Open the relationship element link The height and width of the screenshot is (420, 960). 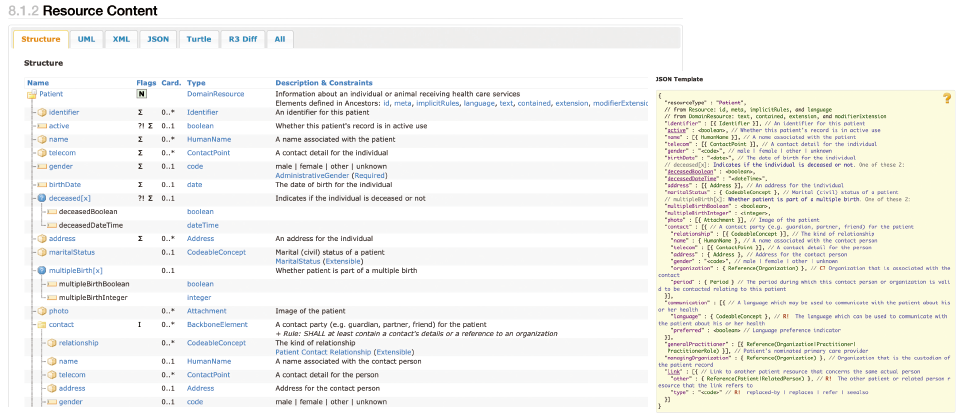click(78, 343)
